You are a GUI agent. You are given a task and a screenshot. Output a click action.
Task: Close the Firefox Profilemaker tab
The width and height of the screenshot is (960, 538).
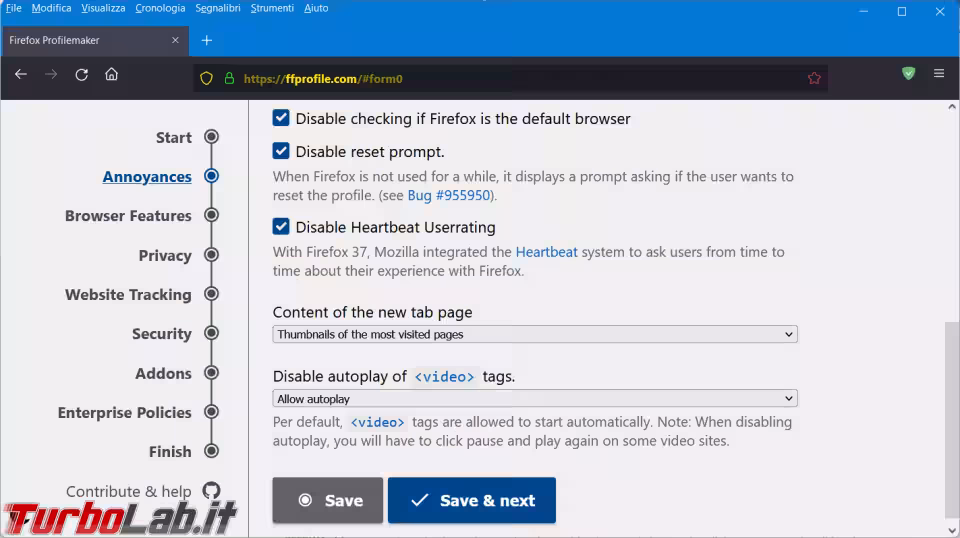(x=175, y=40)
